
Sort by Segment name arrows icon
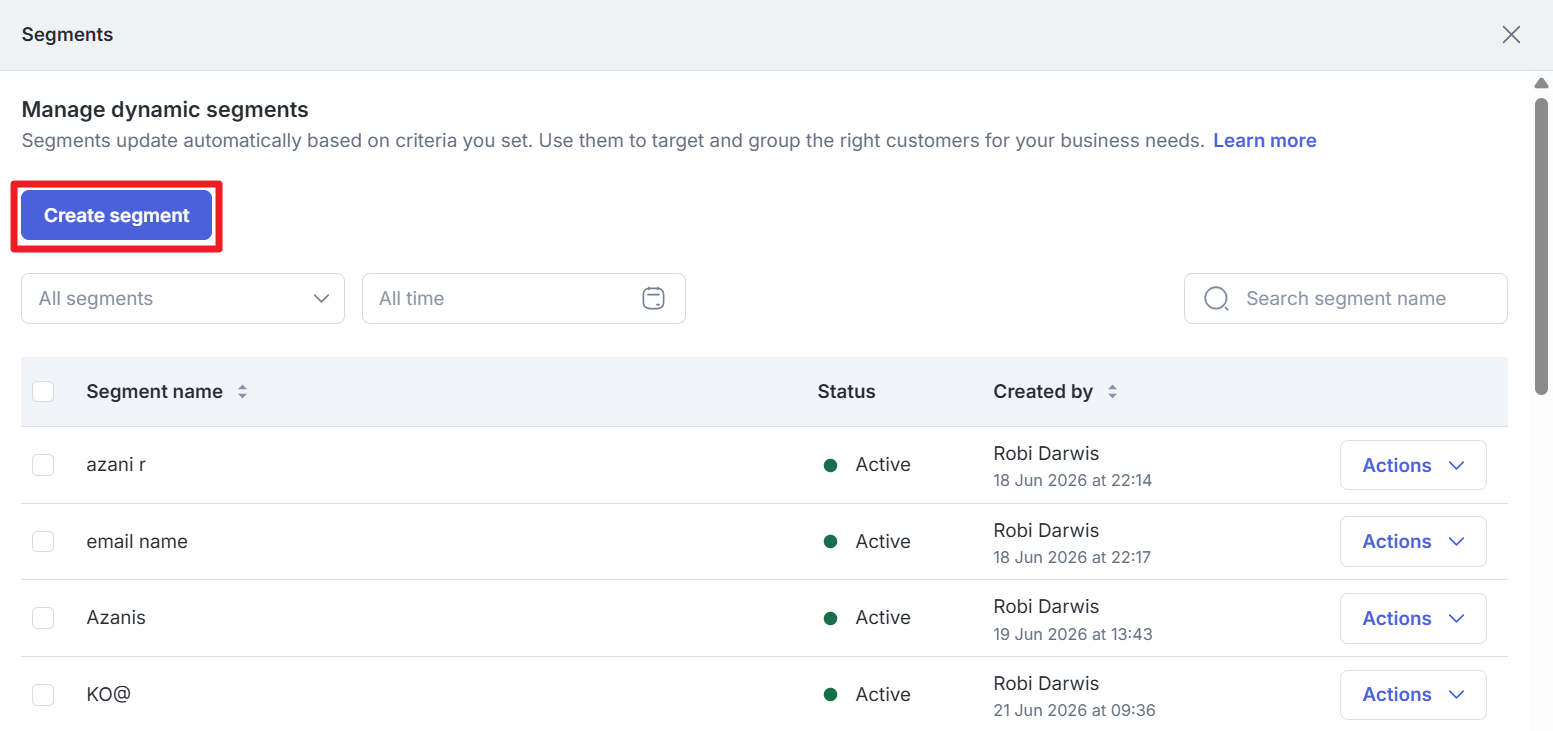242,392
